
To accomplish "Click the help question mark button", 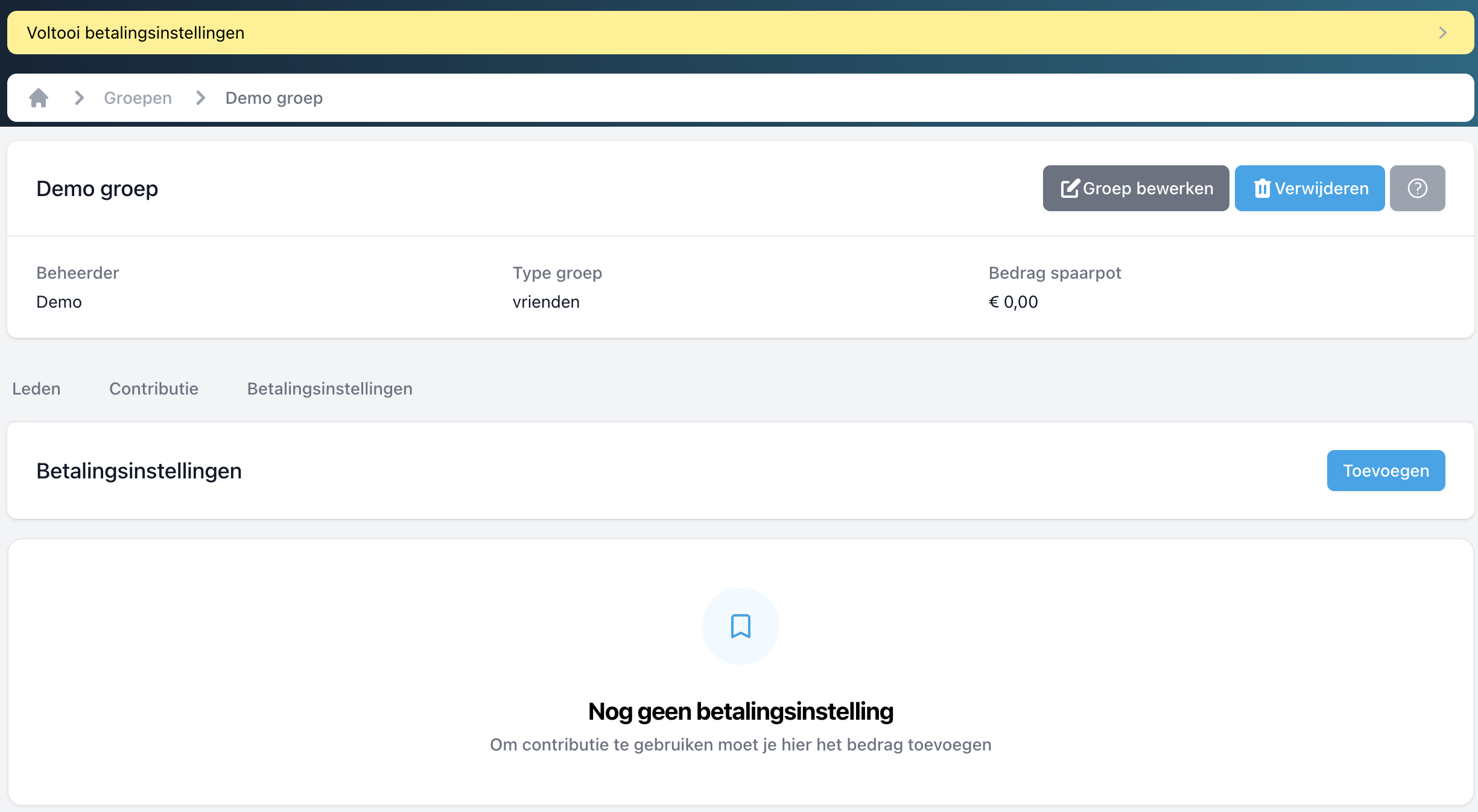I will 1416,188.
